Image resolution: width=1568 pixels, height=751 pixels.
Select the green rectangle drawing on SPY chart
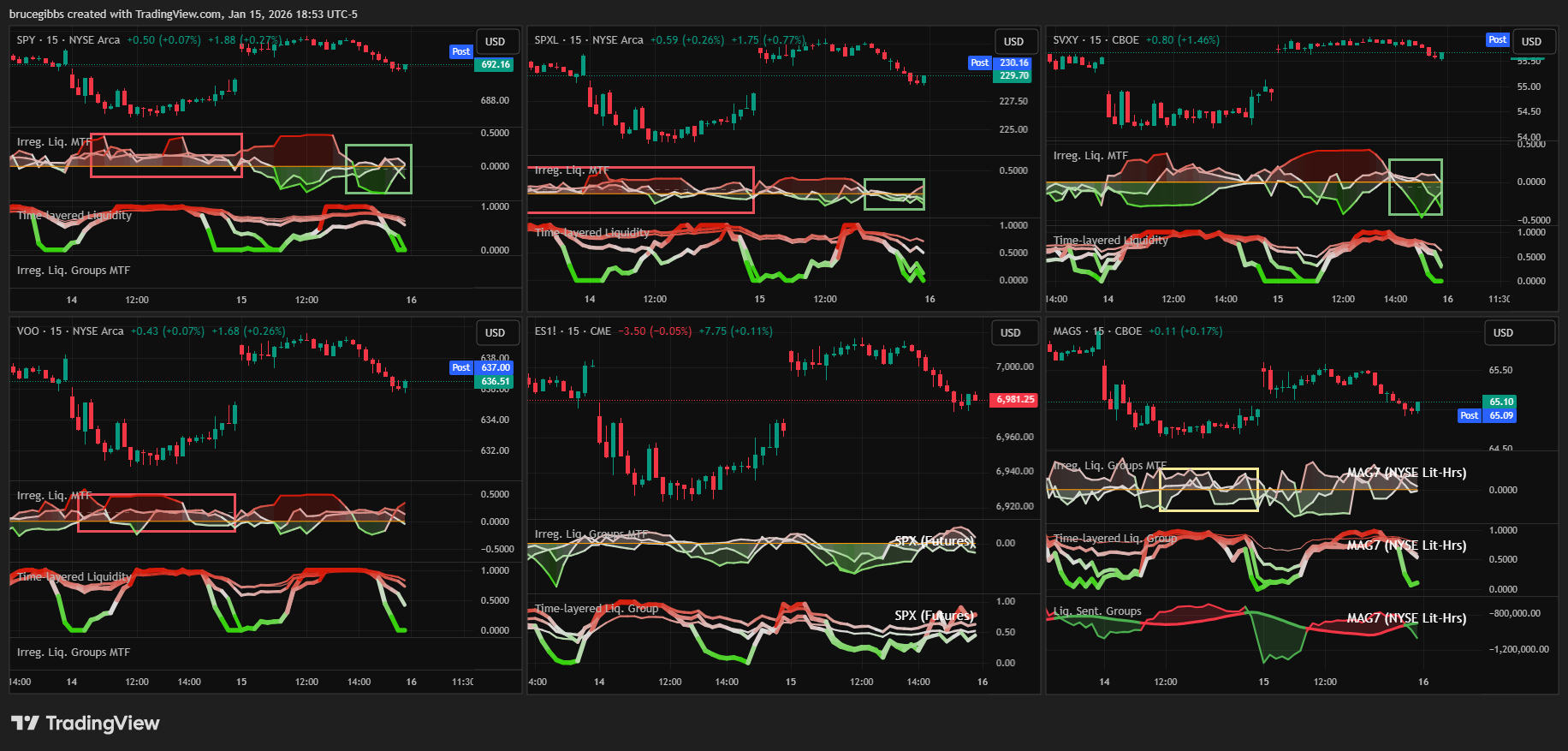pos(378,146)
